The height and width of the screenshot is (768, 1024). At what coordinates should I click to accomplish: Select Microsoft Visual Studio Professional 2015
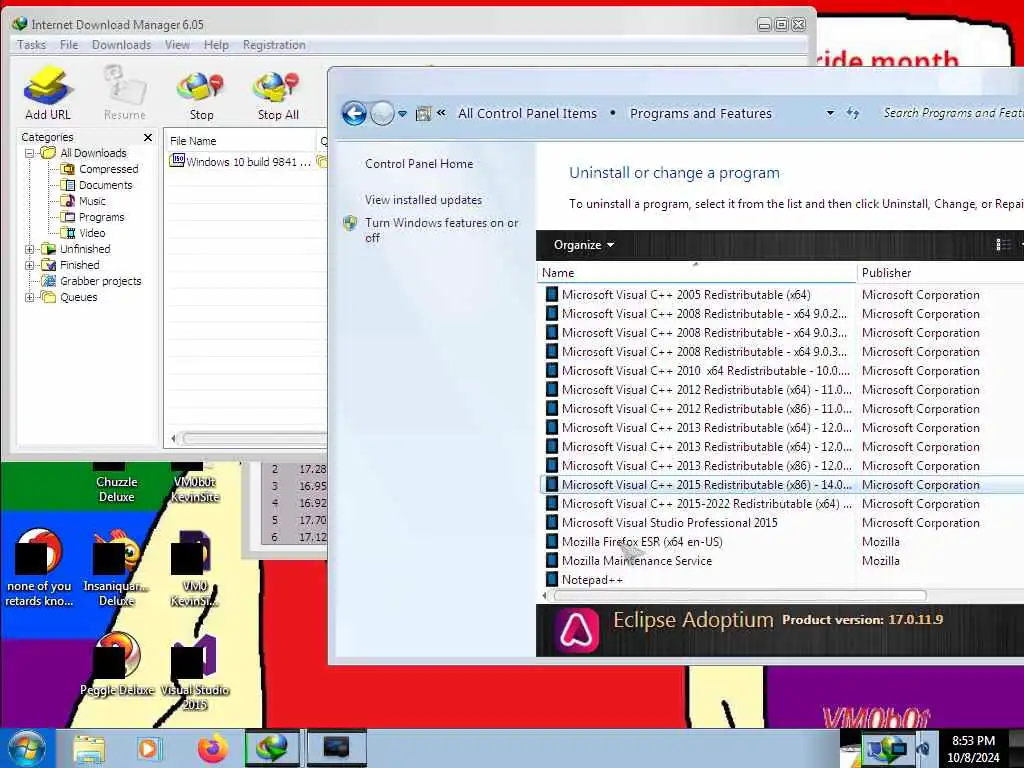[x=669, y=523]
